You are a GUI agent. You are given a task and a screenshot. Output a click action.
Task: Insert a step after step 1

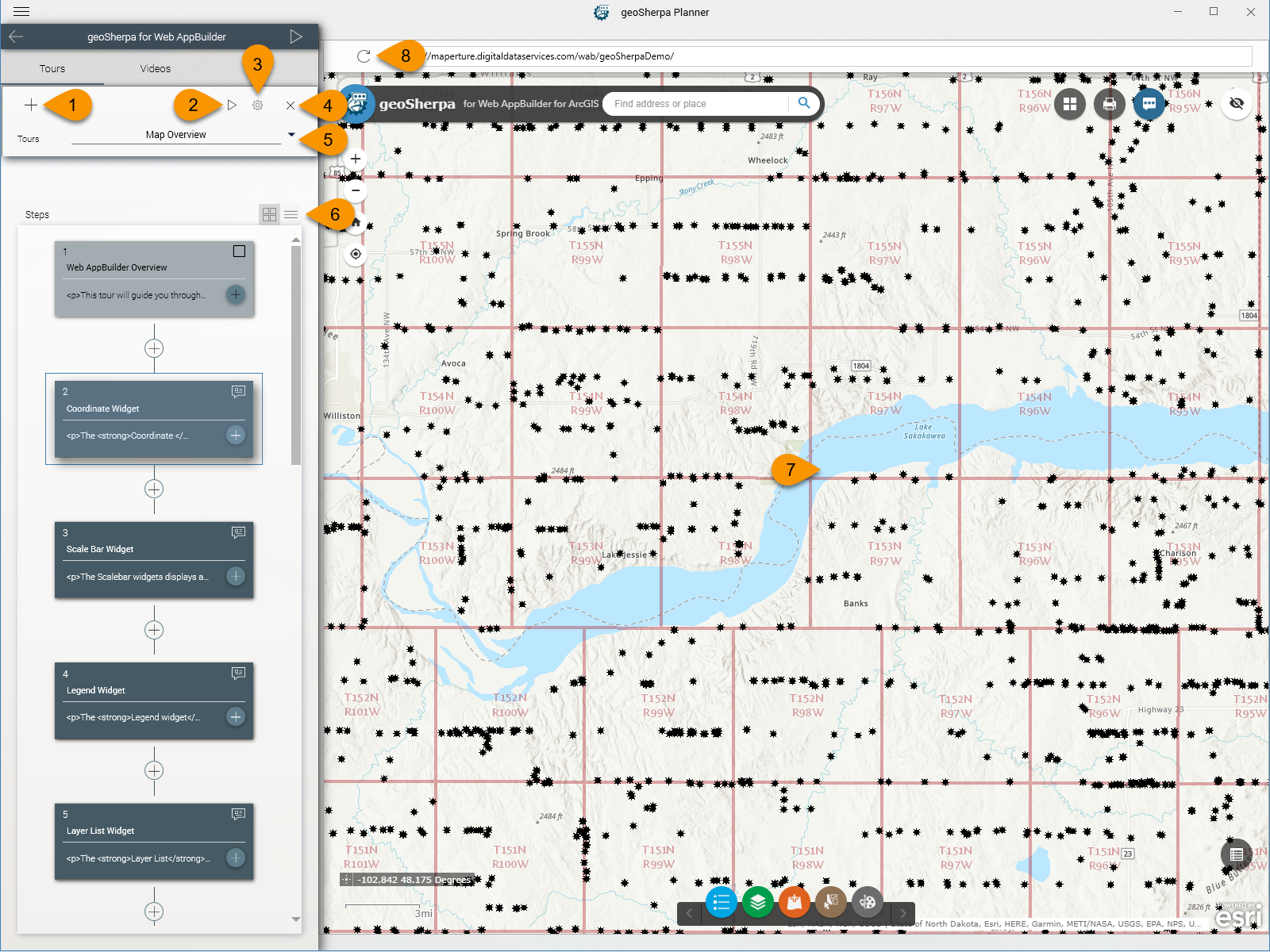click(154, 348)
